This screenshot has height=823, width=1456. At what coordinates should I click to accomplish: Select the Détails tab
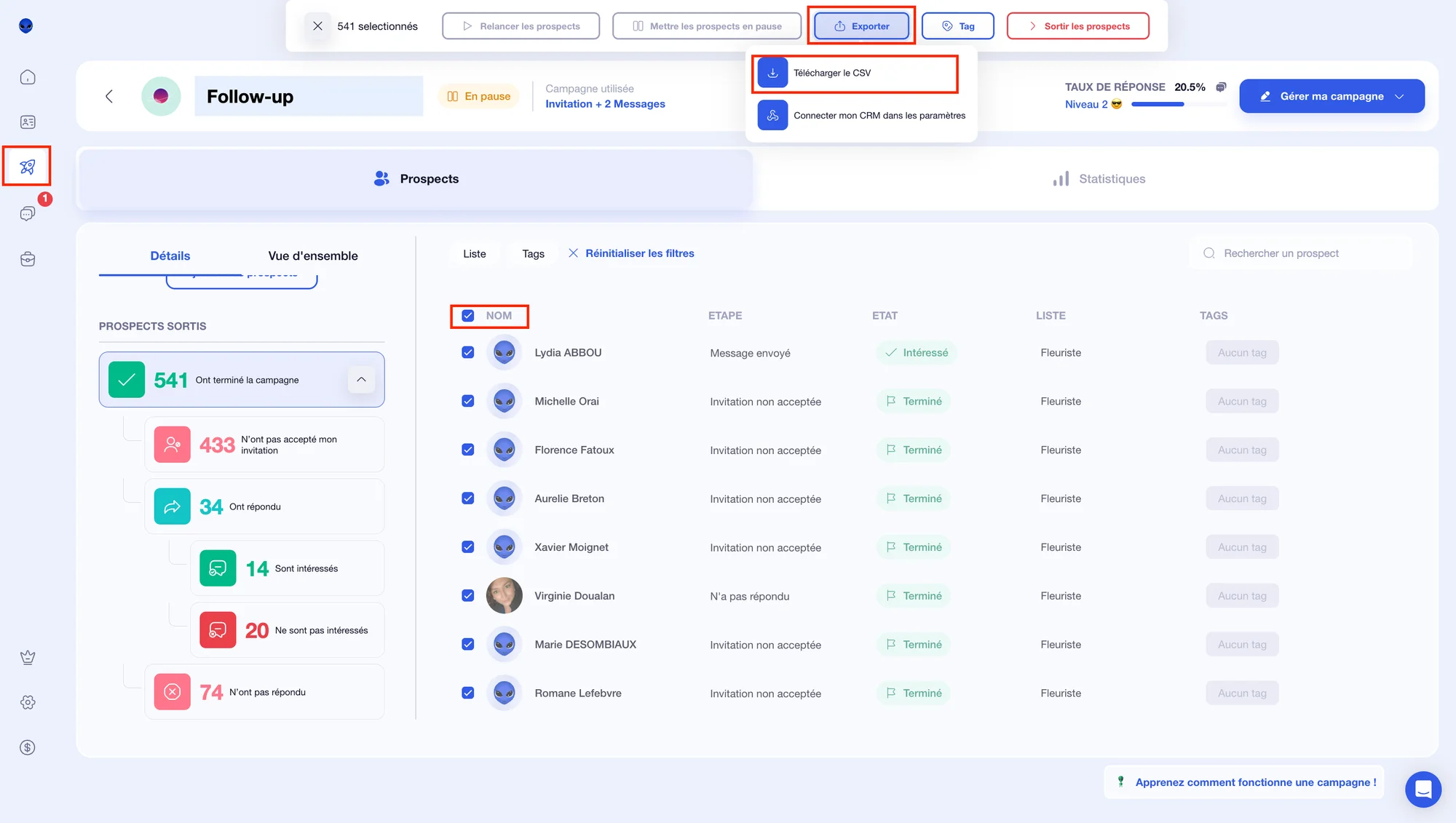[x=170, y=255]
